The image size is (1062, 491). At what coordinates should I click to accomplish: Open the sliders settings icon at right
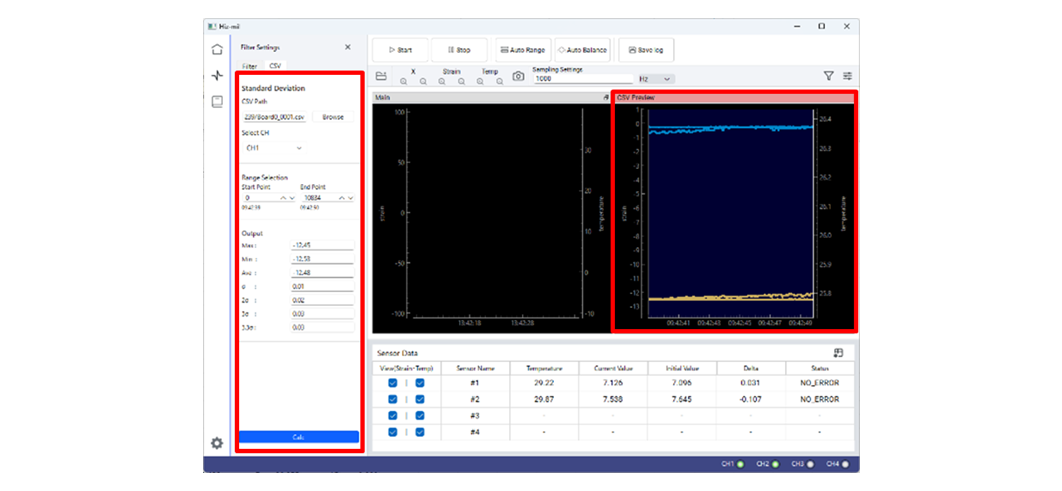click(x=848, y=76)
